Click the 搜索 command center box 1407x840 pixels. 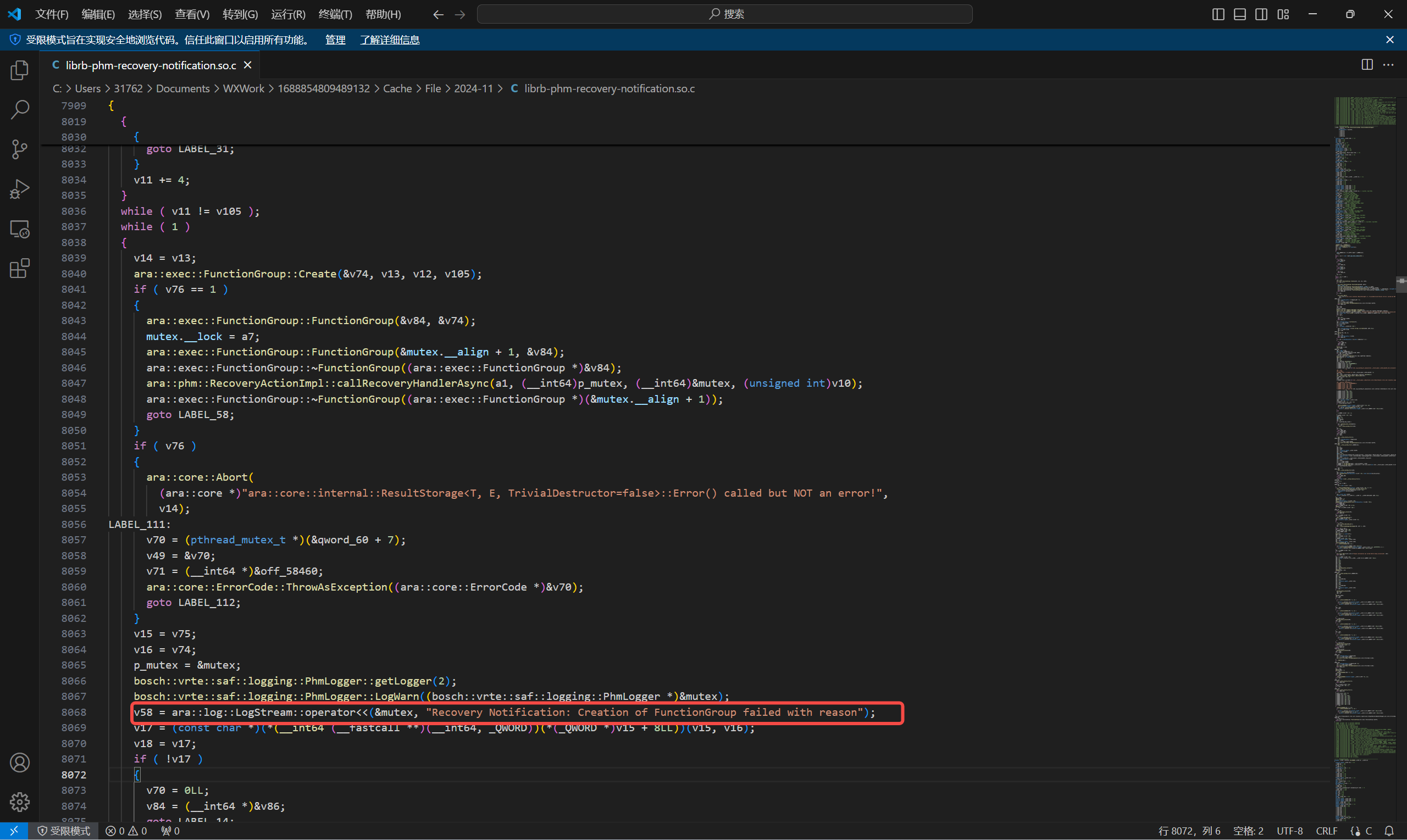point(725,14)
